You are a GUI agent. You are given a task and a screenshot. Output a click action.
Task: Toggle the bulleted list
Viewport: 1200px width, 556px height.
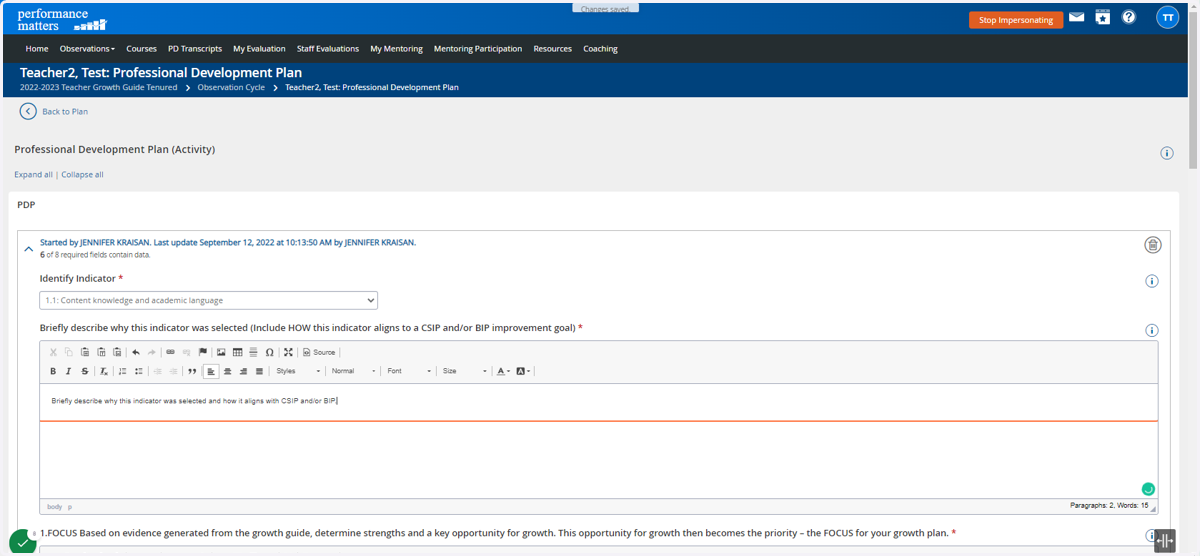point(138,371)
